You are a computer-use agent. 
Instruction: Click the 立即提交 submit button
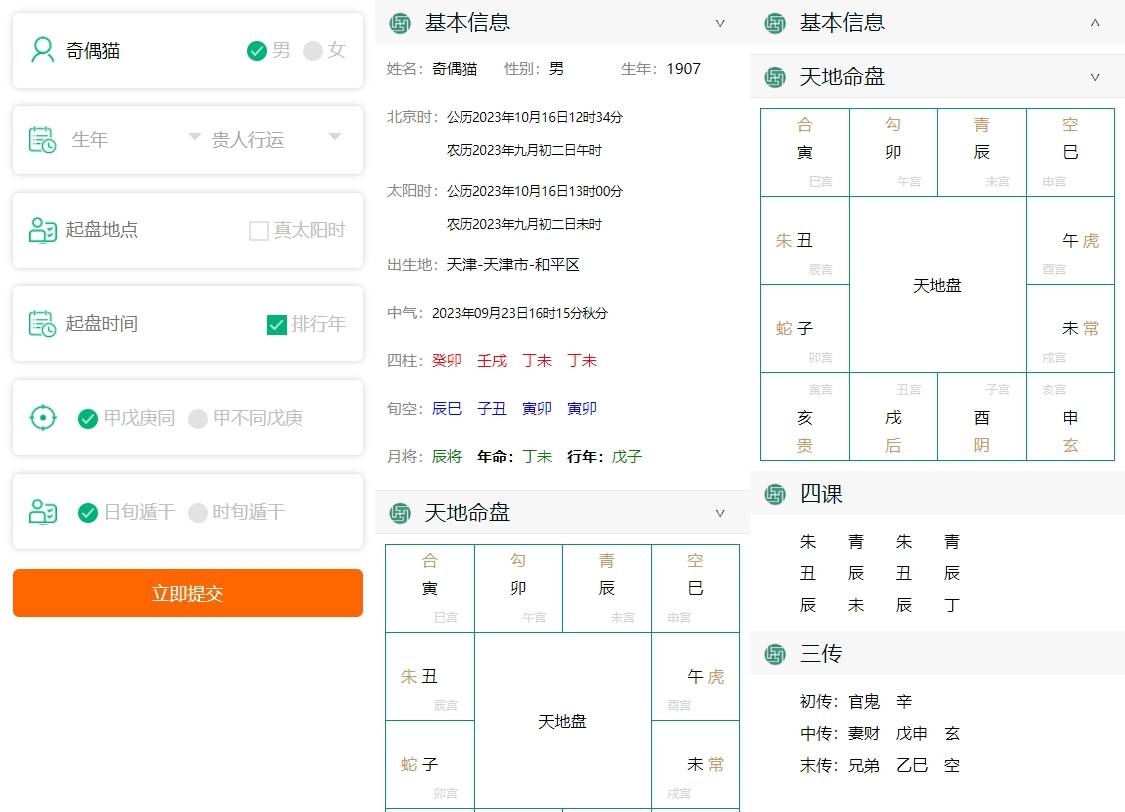[x=188, y=593]
